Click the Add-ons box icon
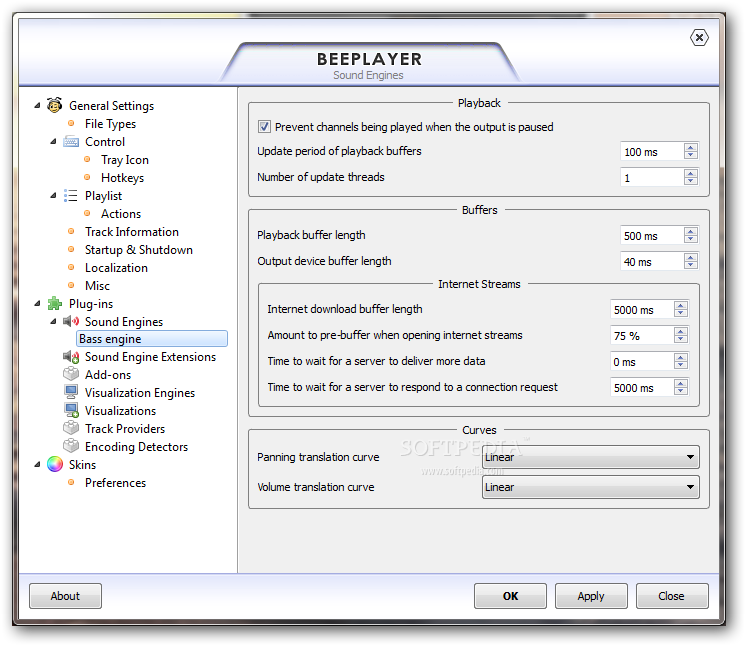 (71, 374)
